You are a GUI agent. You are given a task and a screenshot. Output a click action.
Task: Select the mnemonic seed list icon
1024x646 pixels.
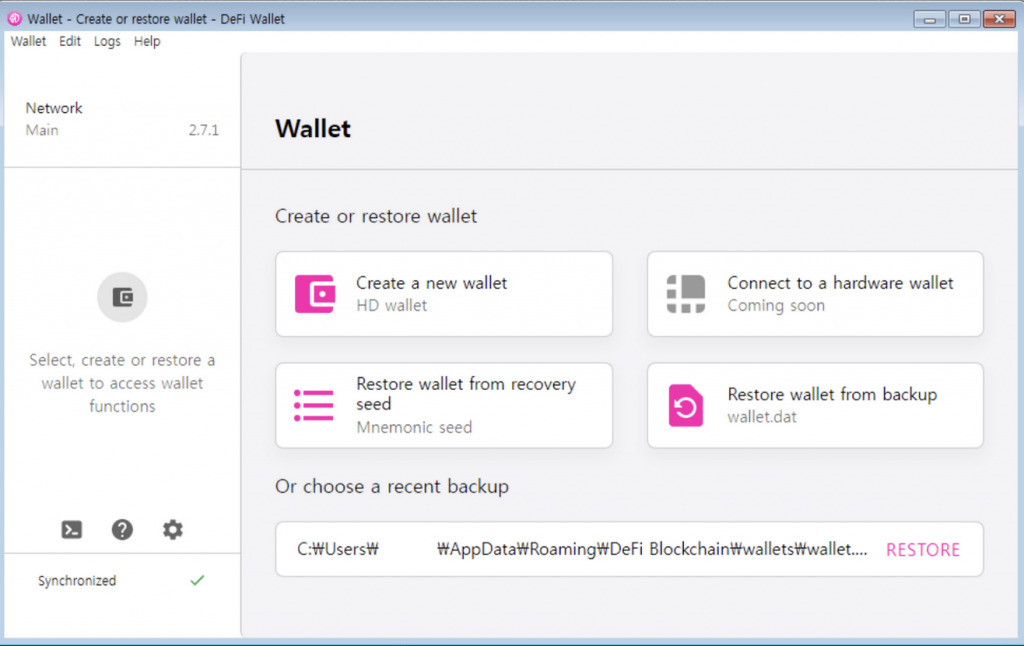click(x=315, y=405)
